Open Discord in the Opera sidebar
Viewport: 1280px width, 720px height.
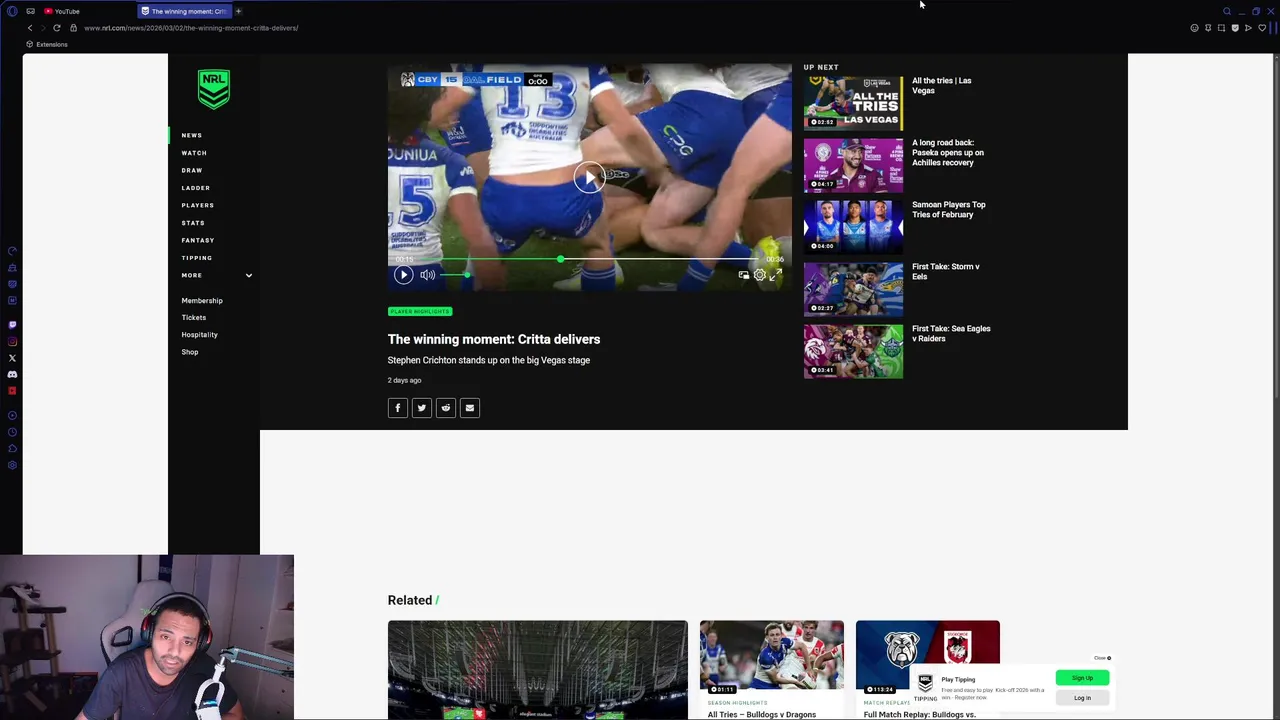click(x=12, y=374)
